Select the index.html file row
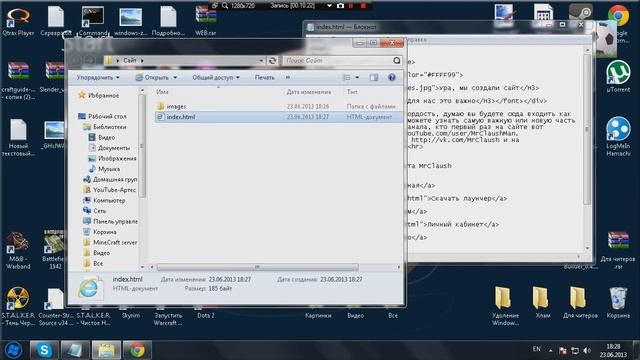Viewport: 640px width, 360px height. [x=279, y=117]
